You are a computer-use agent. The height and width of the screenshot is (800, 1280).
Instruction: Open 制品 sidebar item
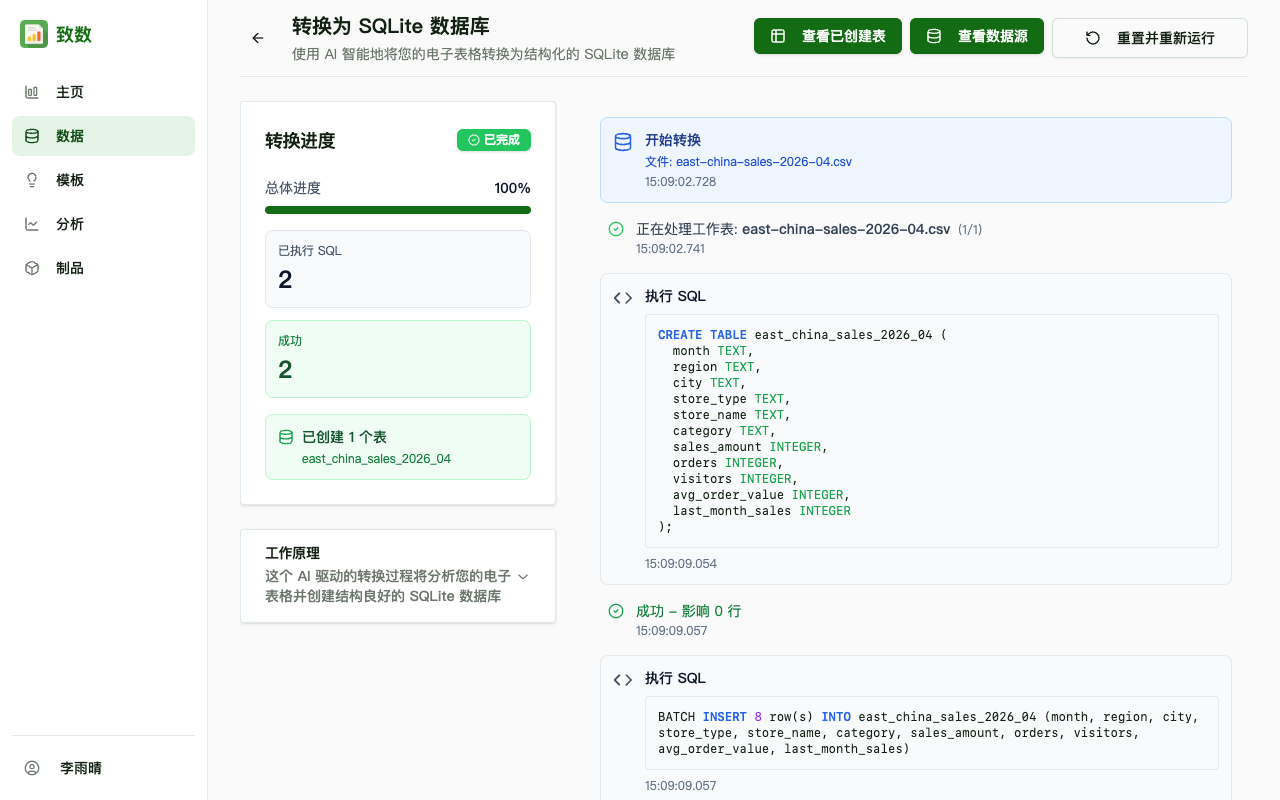coord(103,268)
